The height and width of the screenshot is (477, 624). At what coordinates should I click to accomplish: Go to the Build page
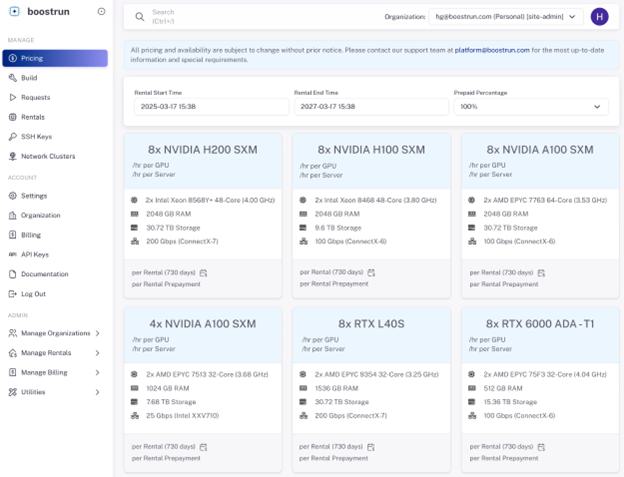pos(30,78)
